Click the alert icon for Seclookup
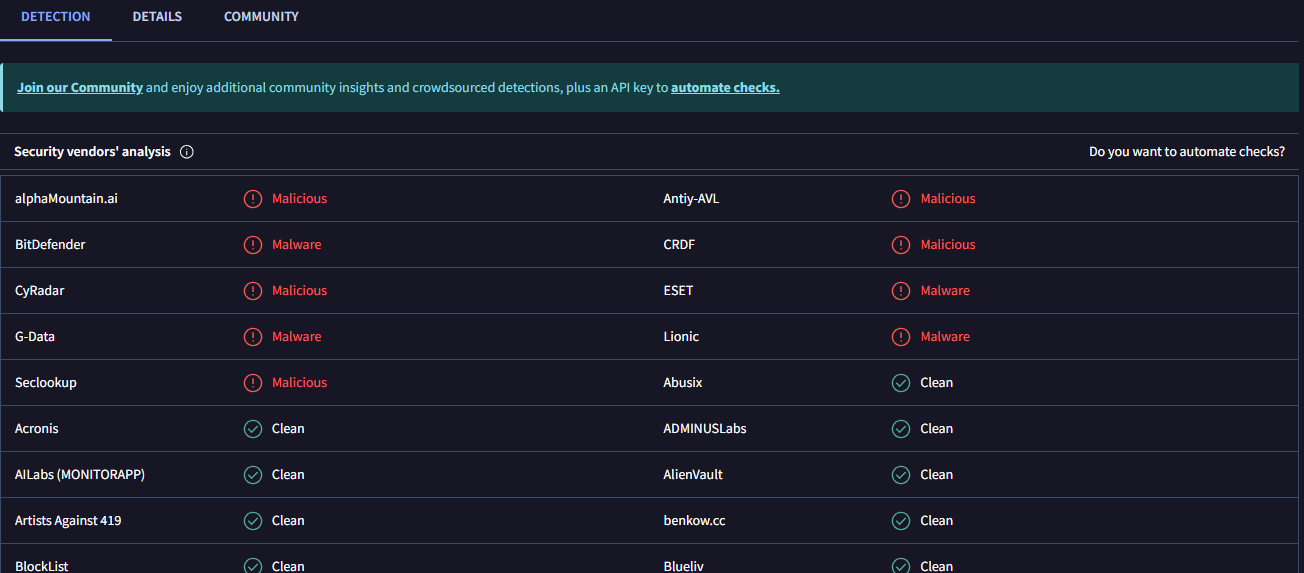Viewport: 1304px width, 573px height. coord(253,383)
